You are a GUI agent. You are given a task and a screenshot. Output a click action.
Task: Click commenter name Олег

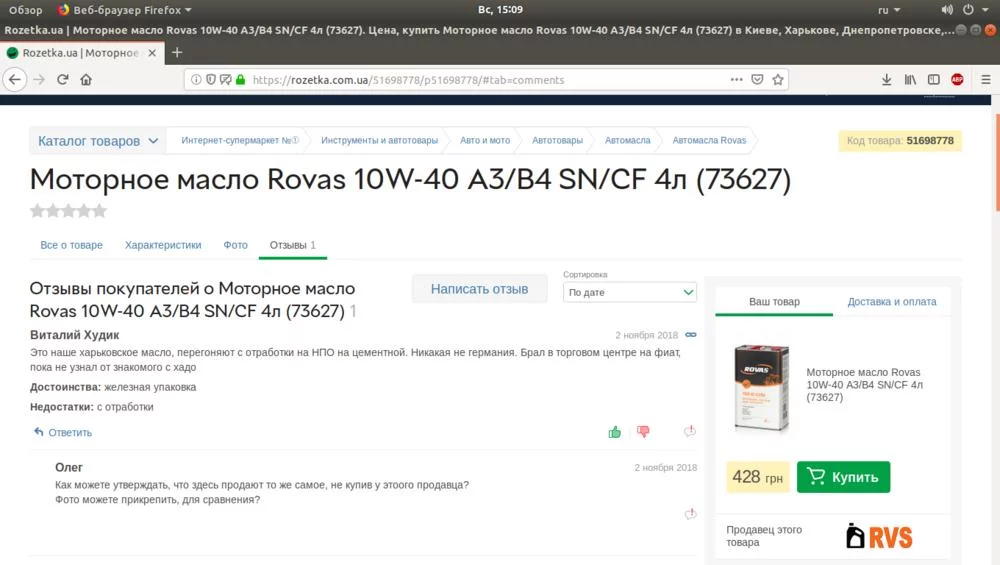coord(69,467)
